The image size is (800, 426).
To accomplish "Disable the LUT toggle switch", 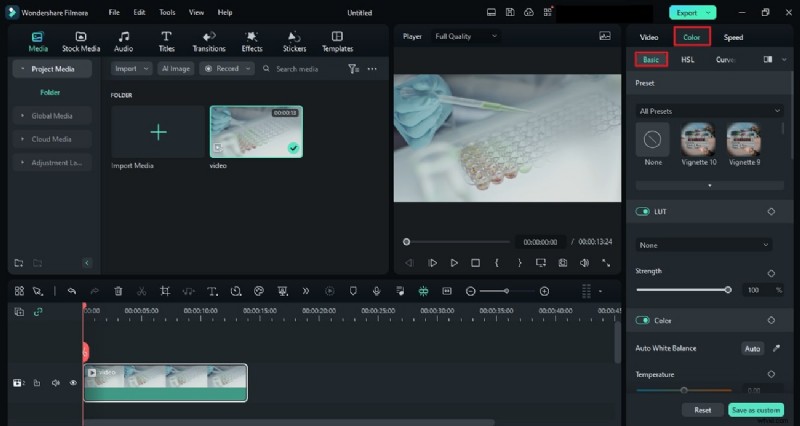I will [x=643, y=211].
